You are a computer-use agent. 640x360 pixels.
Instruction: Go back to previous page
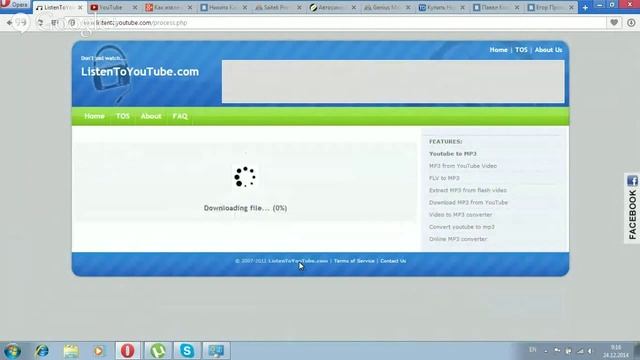point(9,23)
